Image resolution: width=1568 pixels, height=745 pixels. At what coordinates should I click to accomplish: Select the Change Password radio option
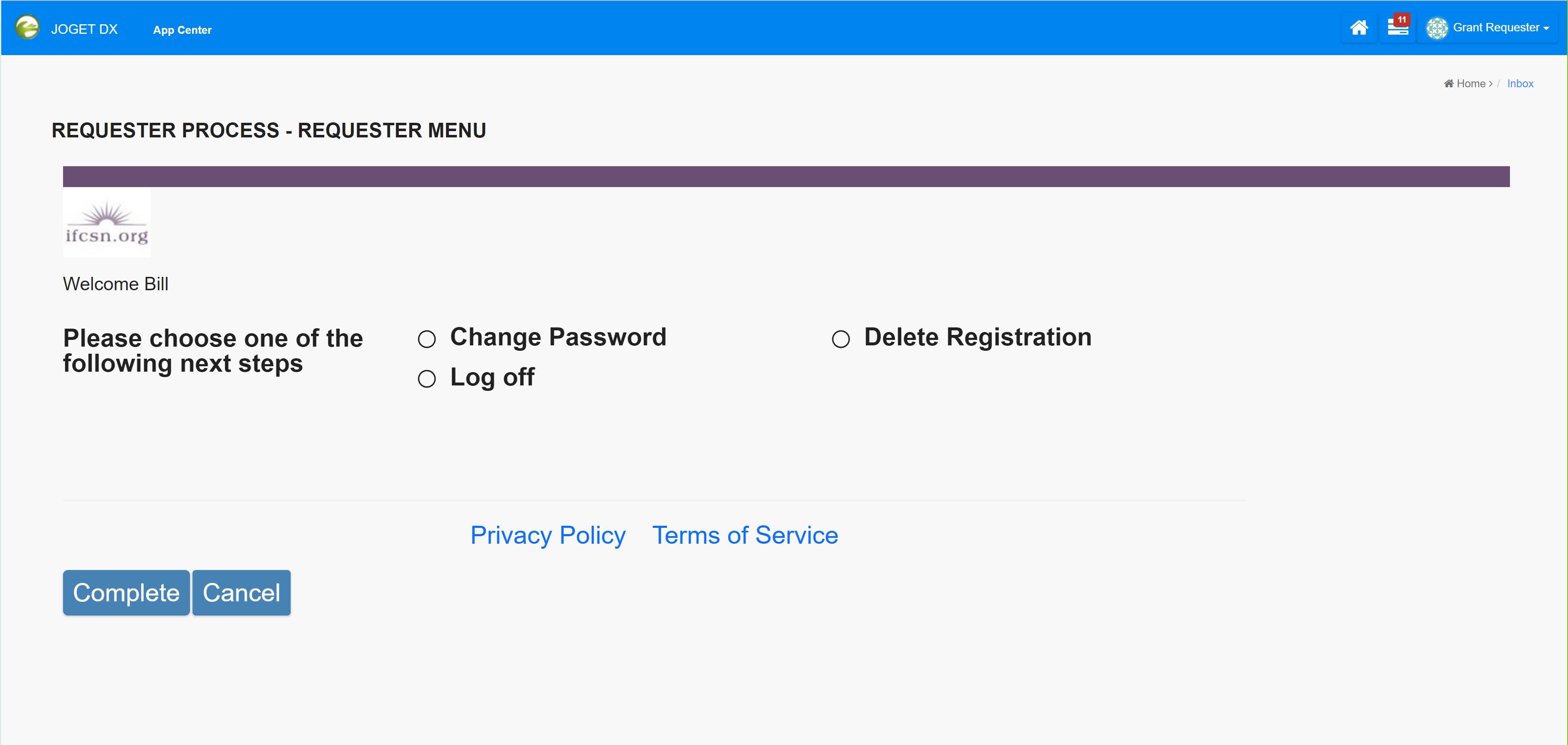(427, 339)
